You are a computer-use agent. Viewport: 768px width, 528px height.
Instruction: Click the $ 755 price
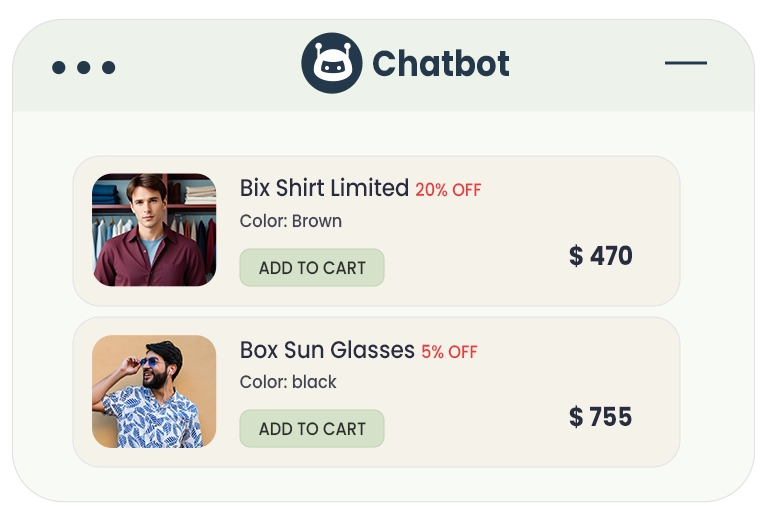pos(601,417)
